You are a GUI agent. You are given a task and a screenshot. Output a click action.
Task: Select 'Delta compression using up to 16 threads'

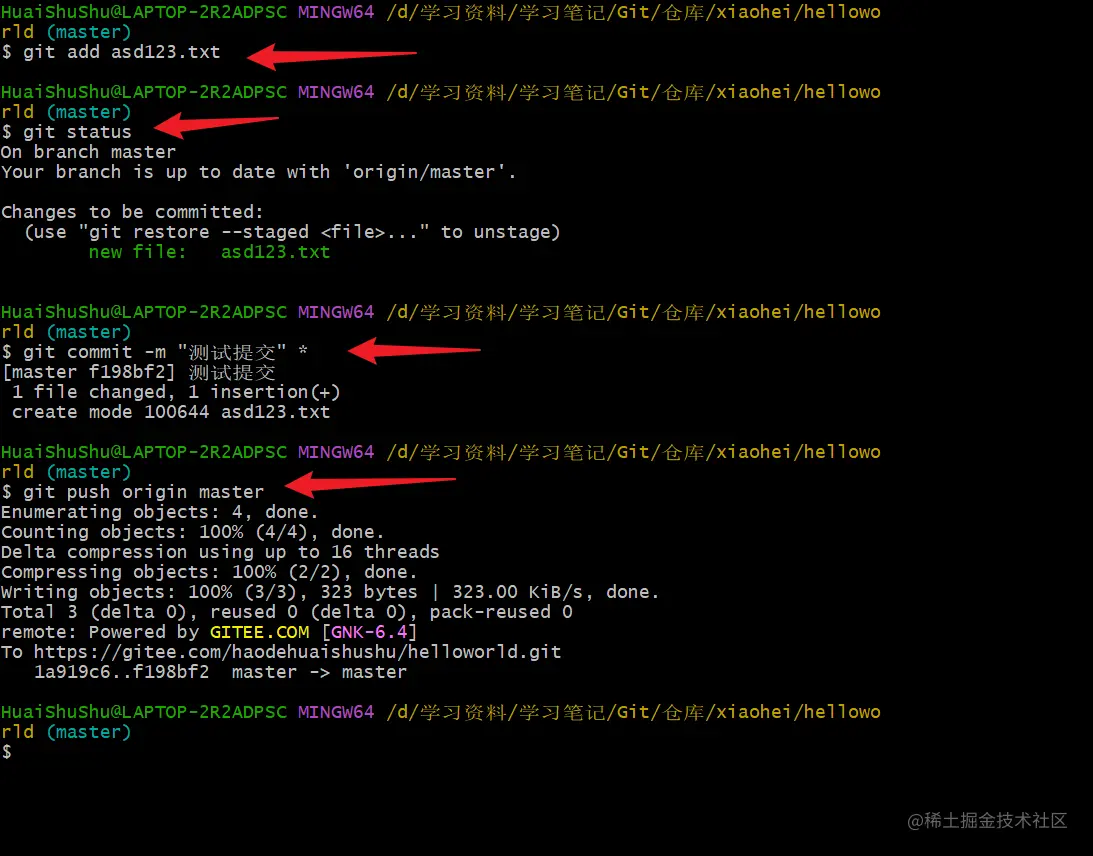click(220, 553)
